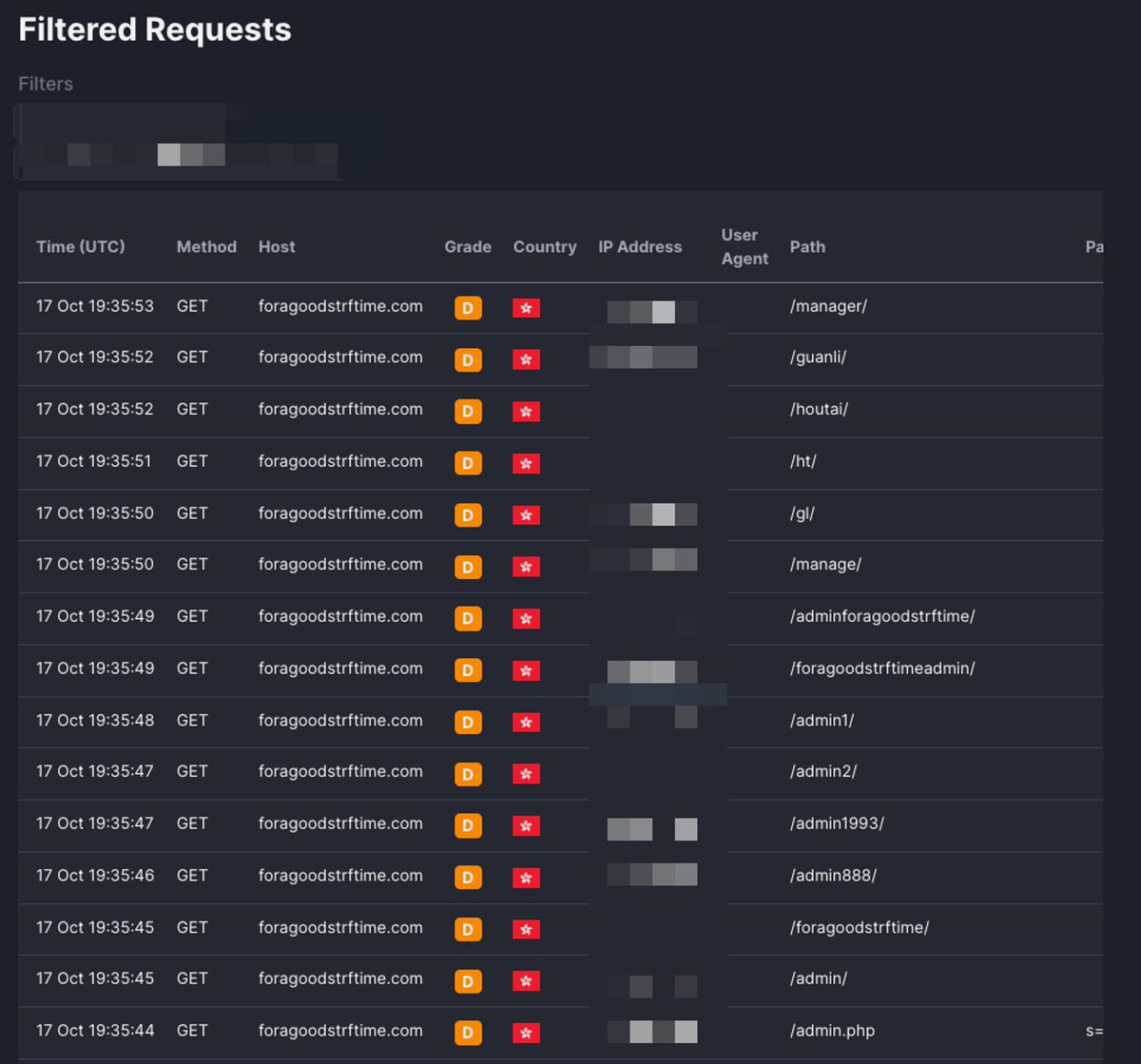The image size is (1141, 1064).
Task: Click the D grade badge in /admin1993/ row
Action: point(468,825)
